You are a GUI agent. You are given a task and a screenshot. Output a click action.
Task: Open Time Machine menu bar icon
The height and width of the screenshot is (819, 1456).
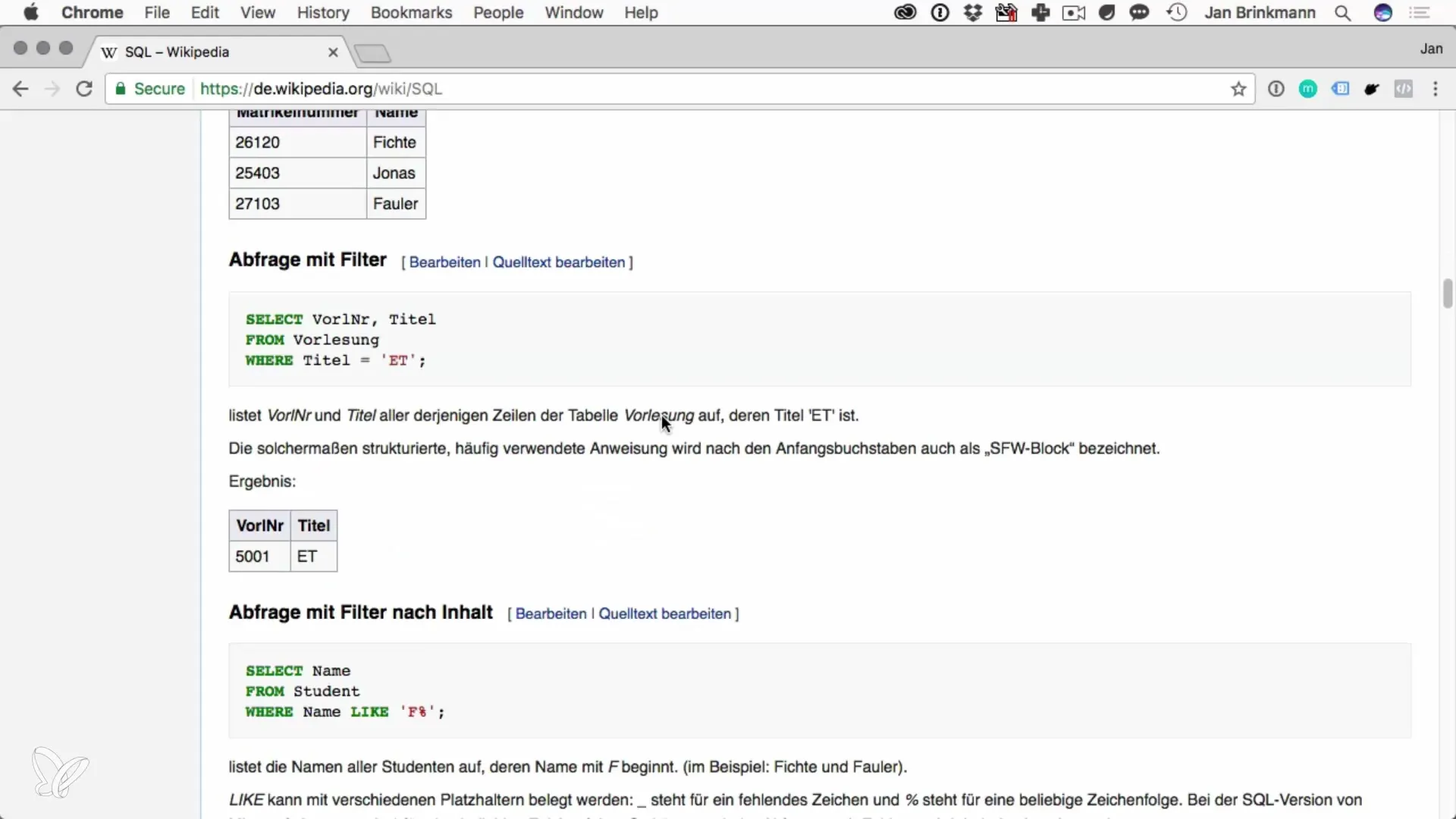1176,13
